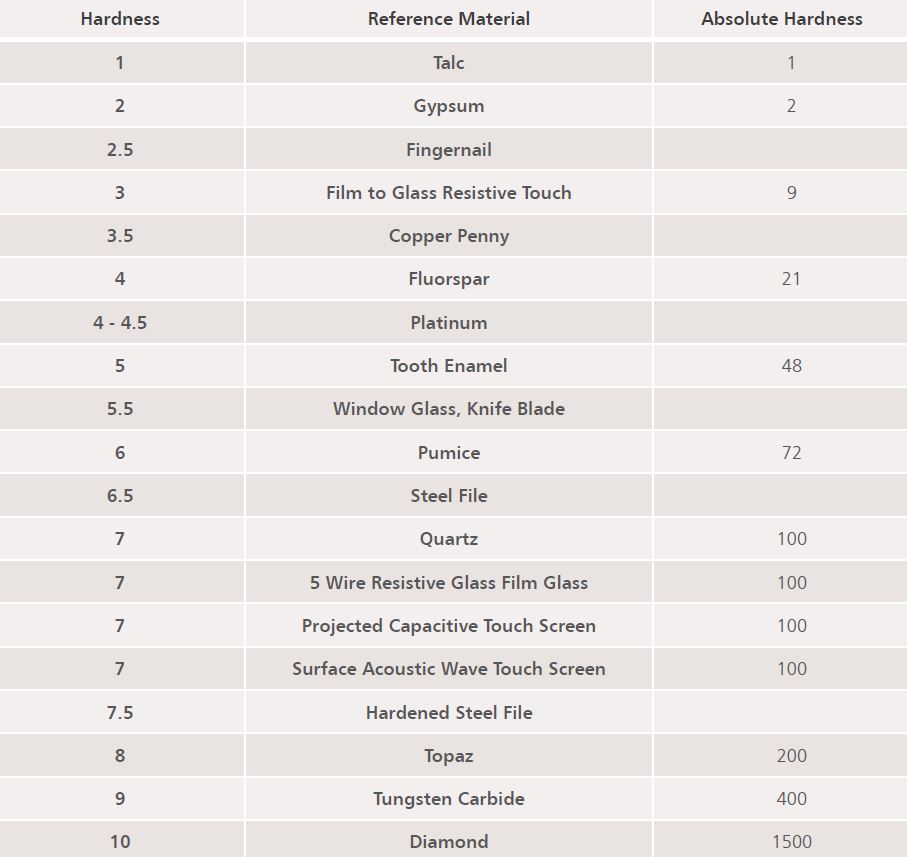The width and height of the screenshot is (907, 857).
Task: Click the Steel File cell
Action: [449, 496]
